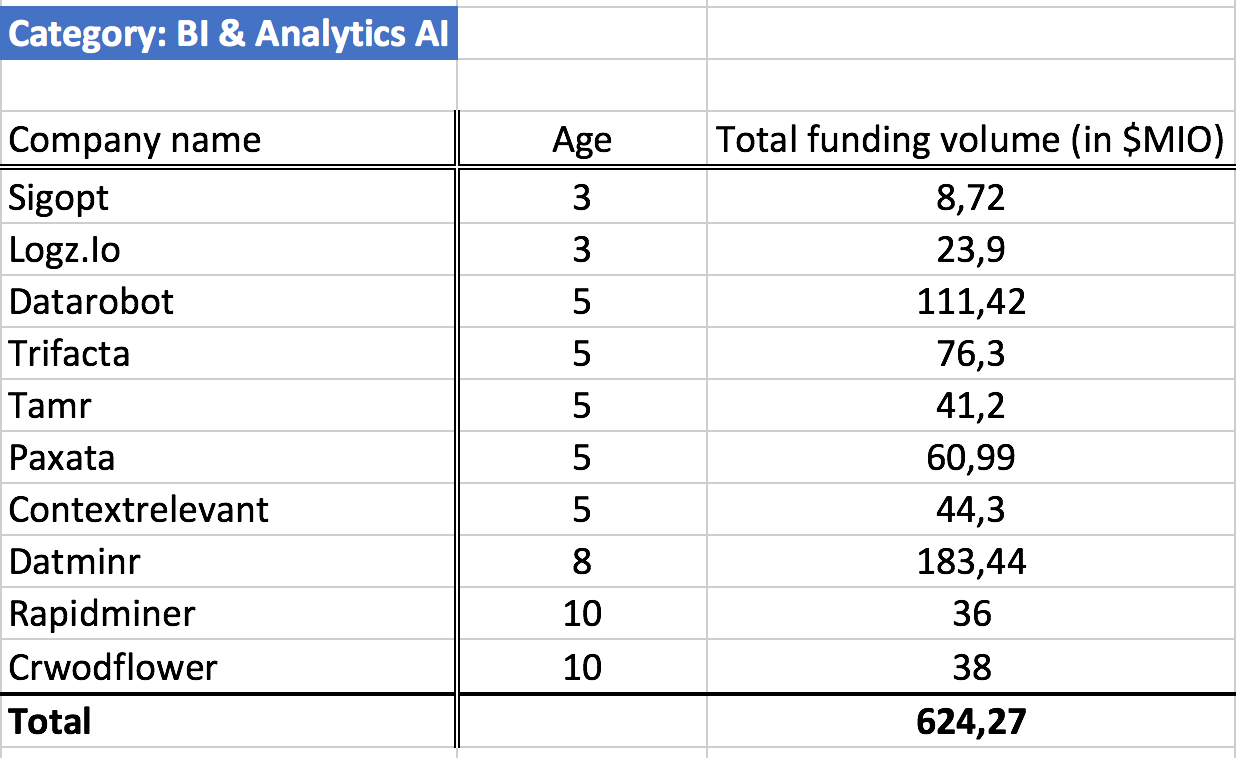The height and width of the screenshot is (758, 1236).
Task: Click Paxata's funding value 60,99
Action: 970,457
